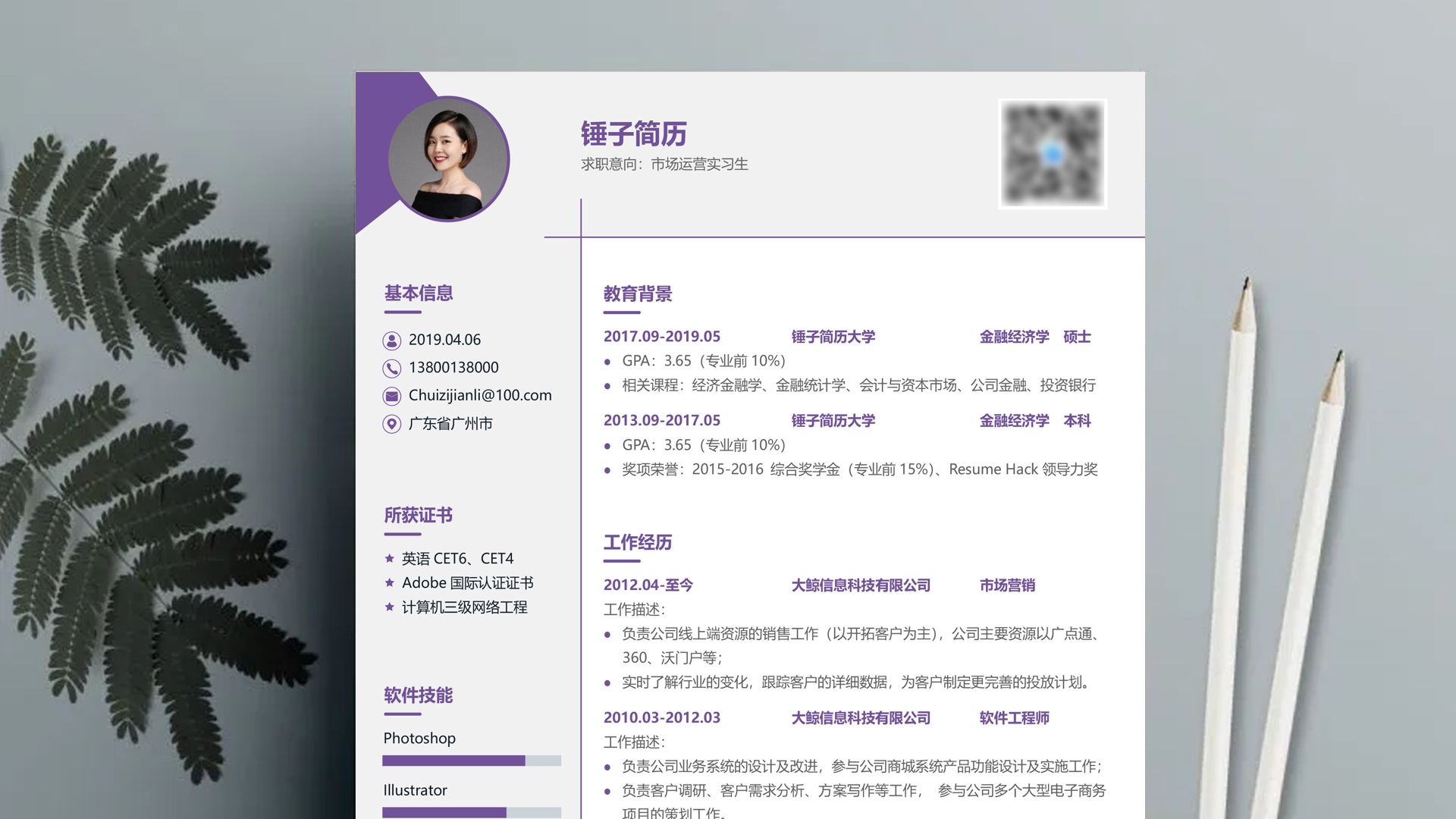Click 大鲸信息科技有限公司 in the 市场营销 row
This screenshot has width=1456, height=819.
coord(861,585)
